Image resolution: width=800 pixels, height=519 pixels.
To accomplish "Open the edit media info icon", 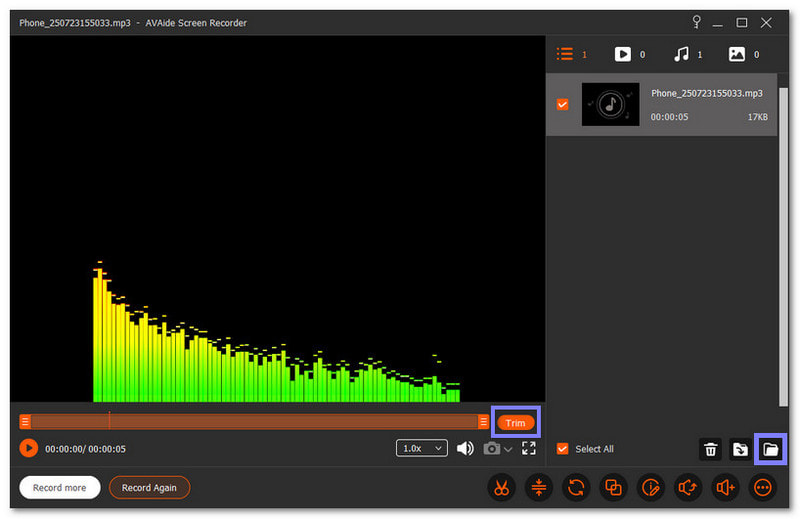I will 651,487.
